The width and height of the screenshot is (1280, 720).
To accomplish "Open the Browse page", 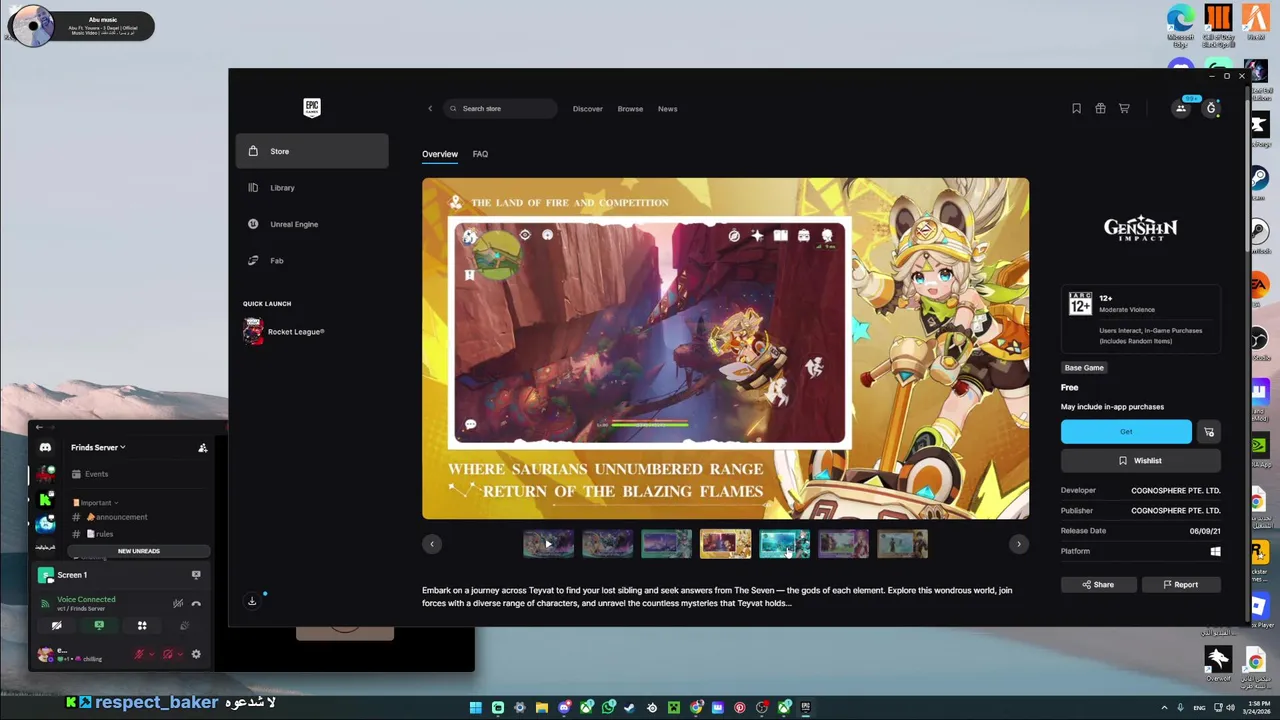I will pyautogui.click(x=630, y=108).
